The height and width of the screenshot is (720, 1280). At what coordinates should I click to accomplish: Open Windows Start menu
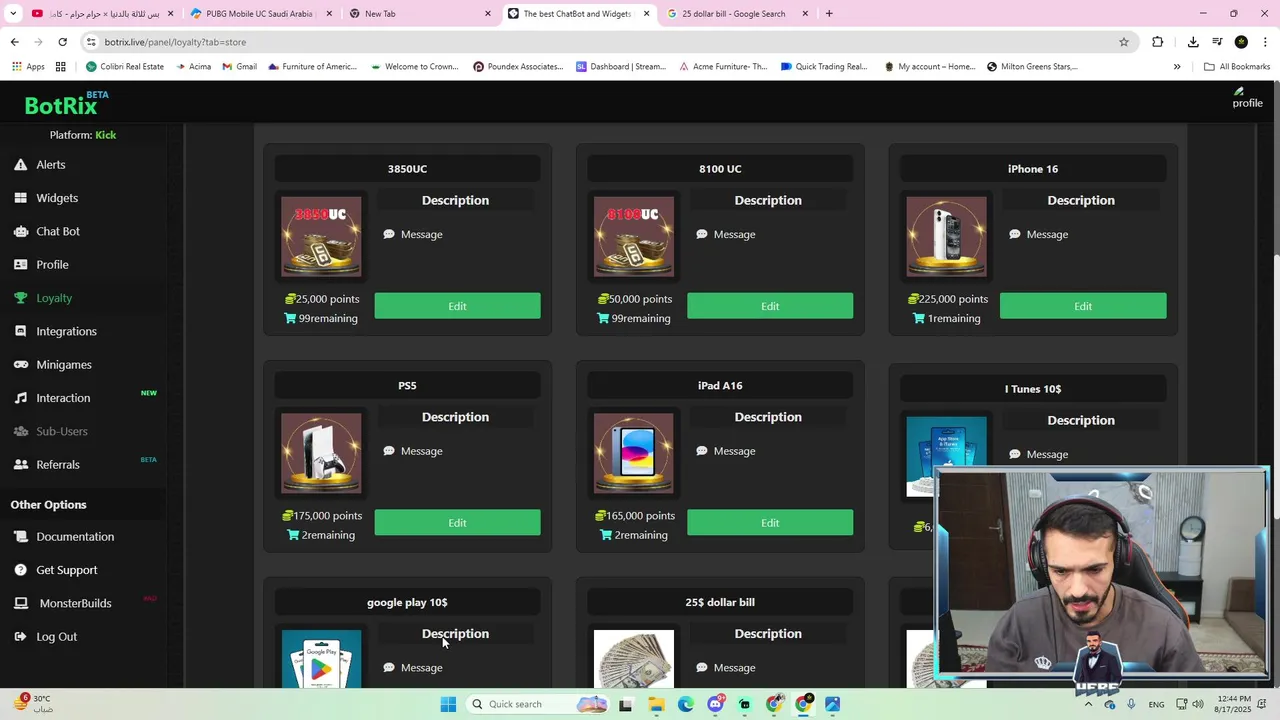(448, 704)
